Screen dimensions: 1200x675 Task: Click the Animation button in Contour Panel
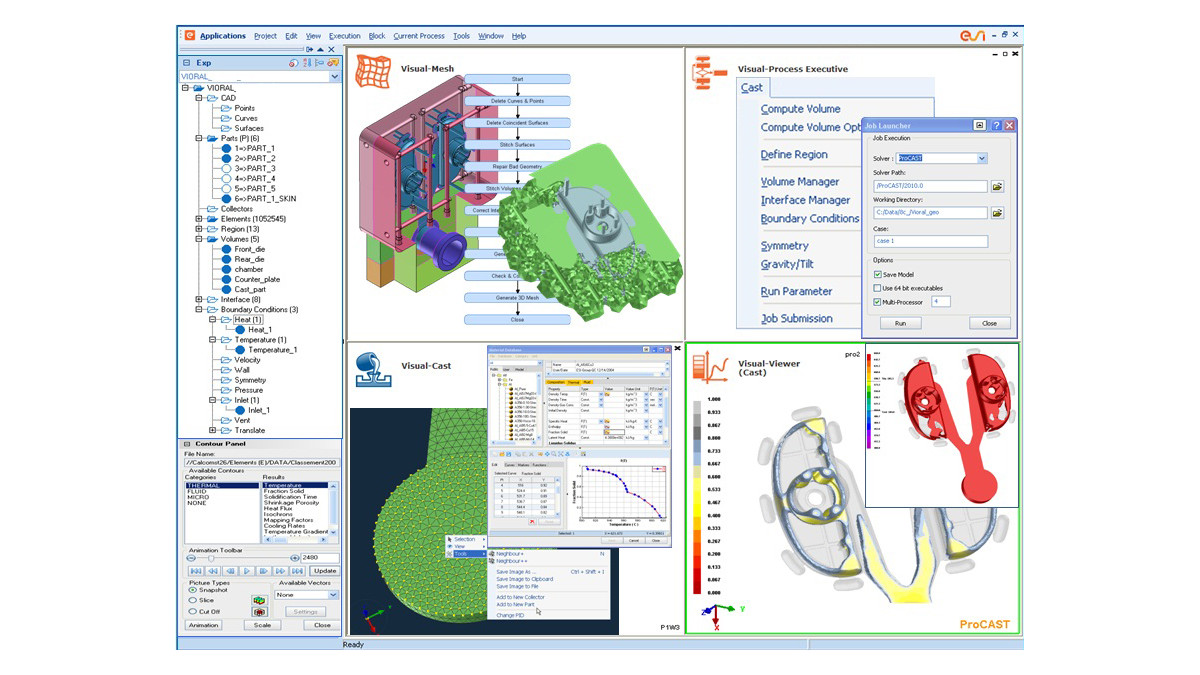(204, 625)
